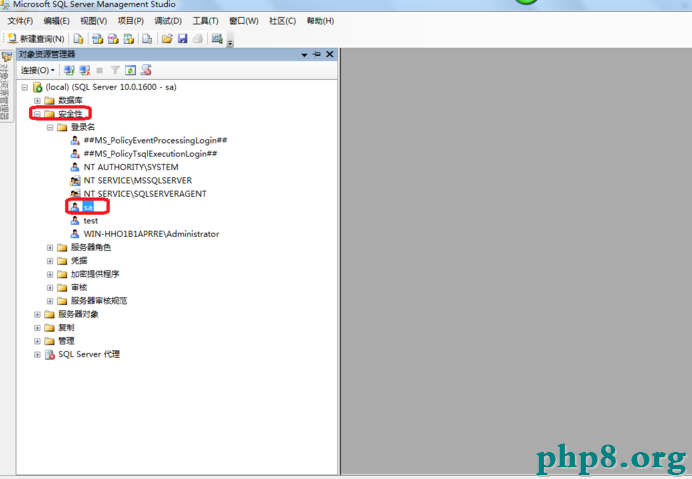The image size is (692, 479).
Task: Collapse the (local) server node
Action: click(x=25, y=87)
